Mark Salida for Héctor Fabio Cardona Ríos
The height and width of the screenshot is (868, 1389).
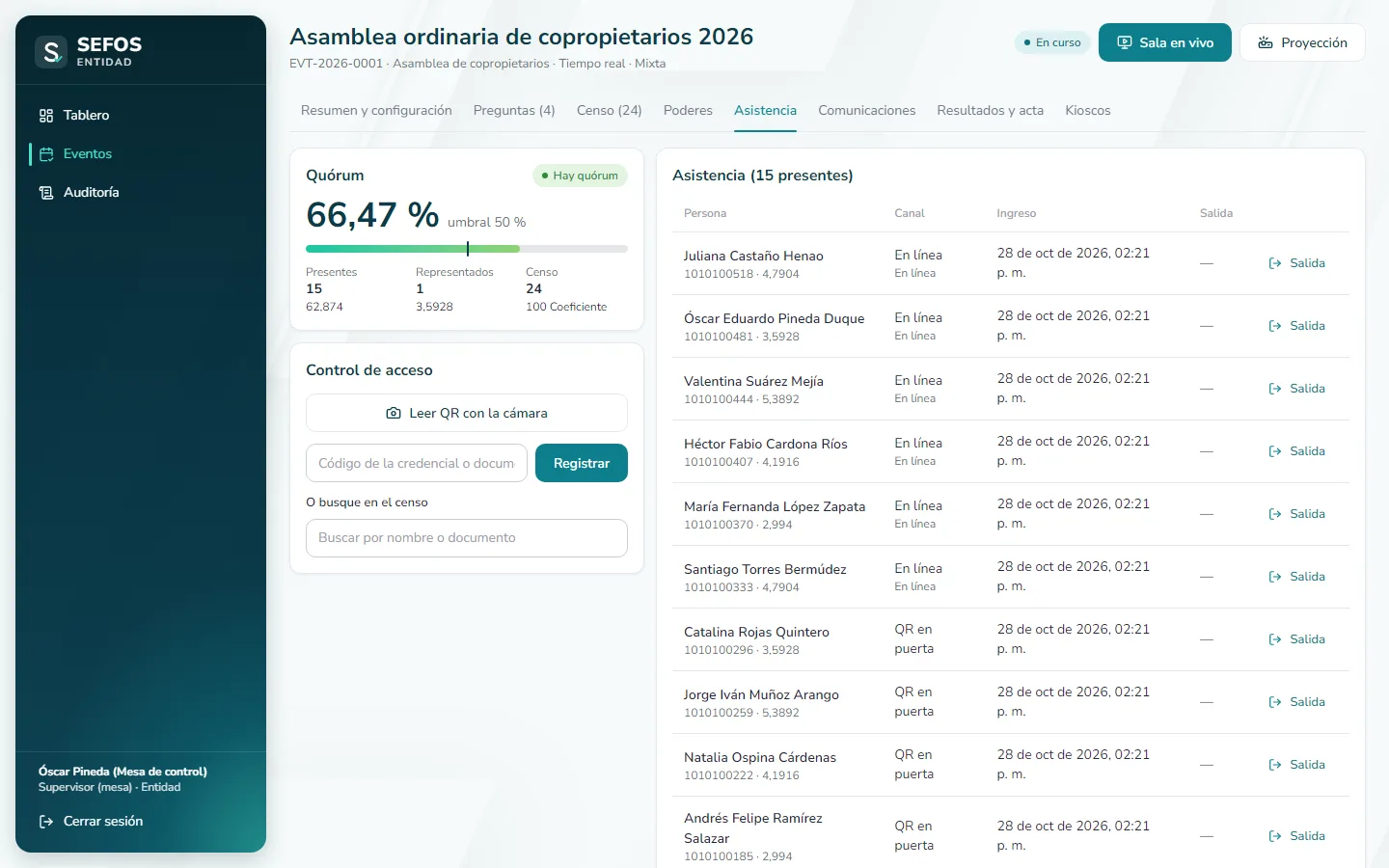click(x=1297, y=451)
